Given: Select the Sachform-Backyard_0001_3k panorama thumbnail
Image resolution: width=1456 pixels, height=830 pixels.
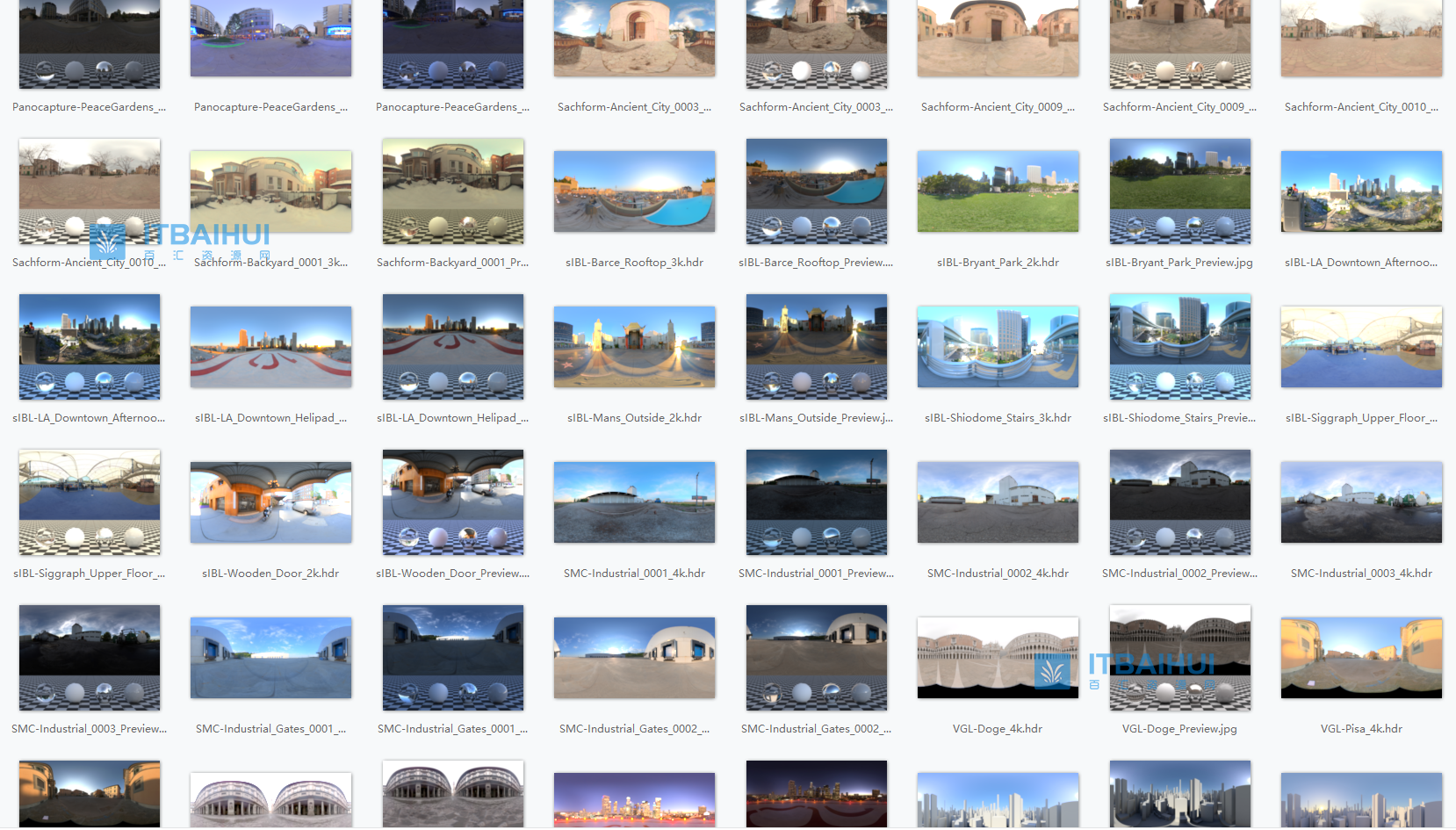Looking at the screenshot, I should point(271,191).
